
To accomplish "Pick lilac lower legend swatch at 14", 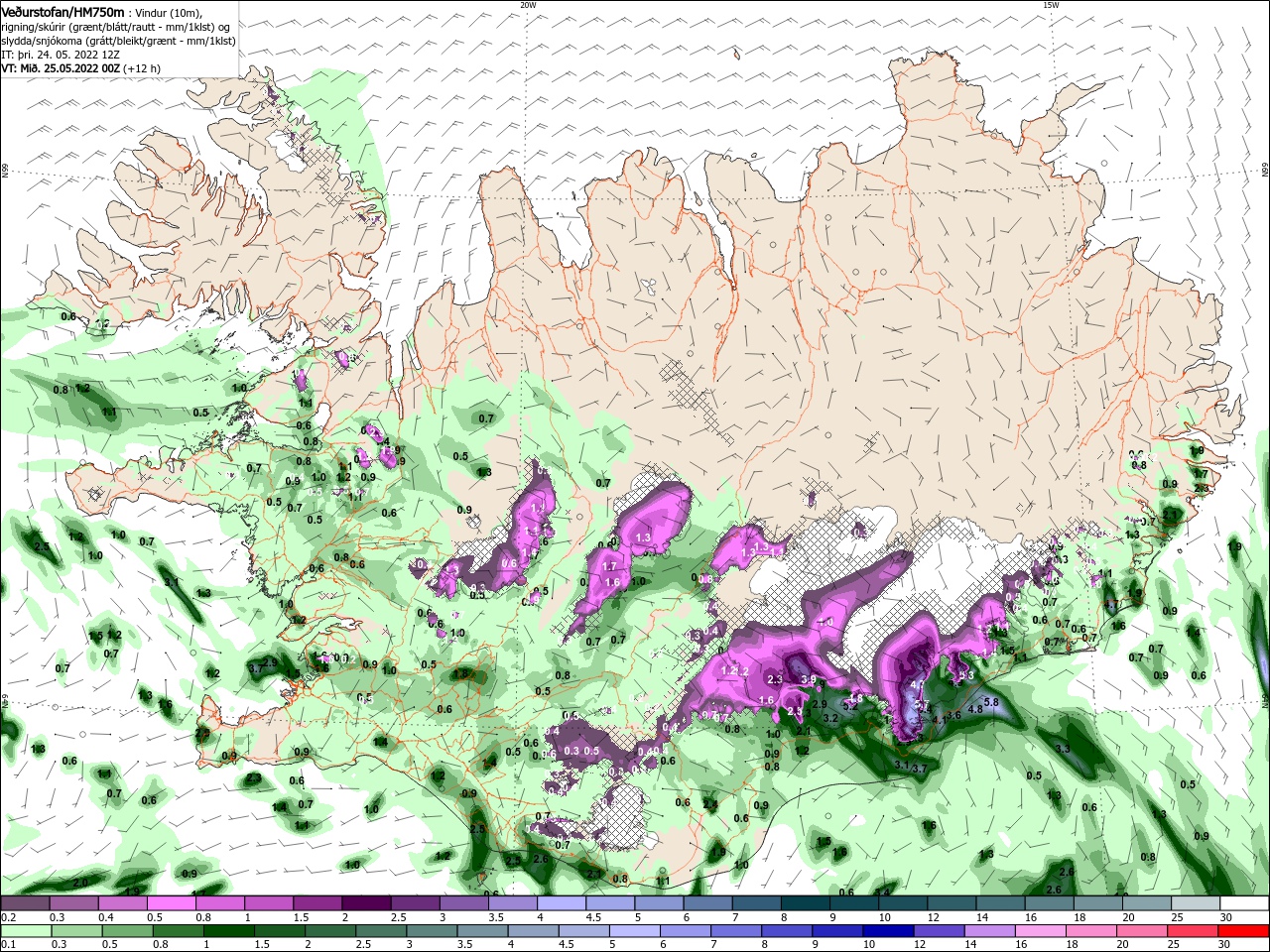I will (990, 931).
